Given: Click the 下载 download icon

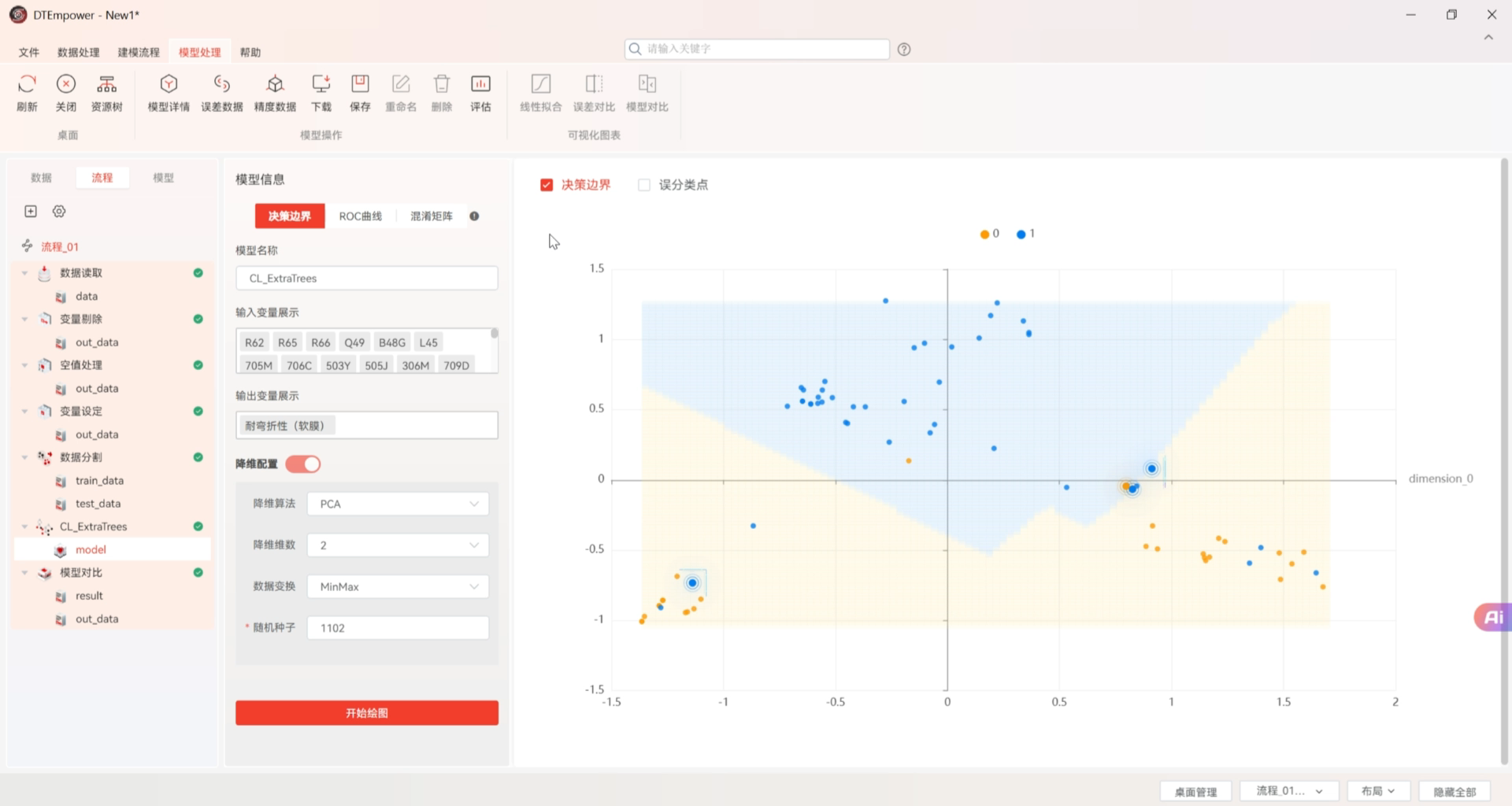Looking at the screenshot, I should pos(321,85).
